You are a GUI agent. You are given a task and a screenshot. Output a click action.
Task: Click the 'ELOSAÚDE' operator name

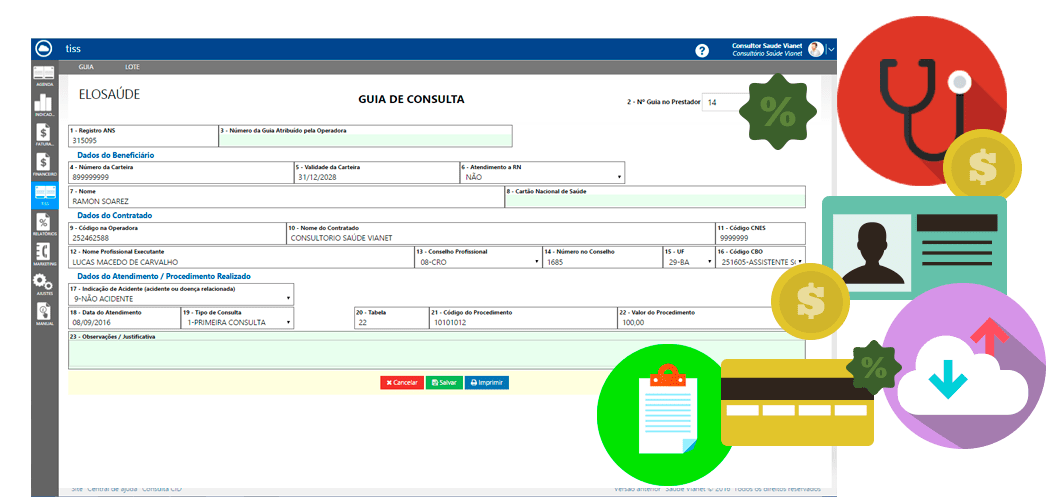click(x=110, y=95)
